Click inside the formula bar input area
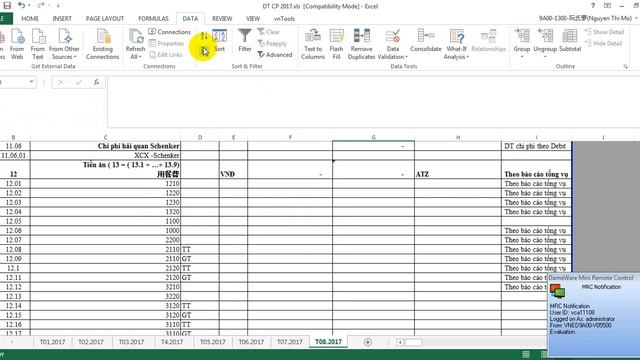Viewport: 640px width, 360px height. [x=373, y=102]
